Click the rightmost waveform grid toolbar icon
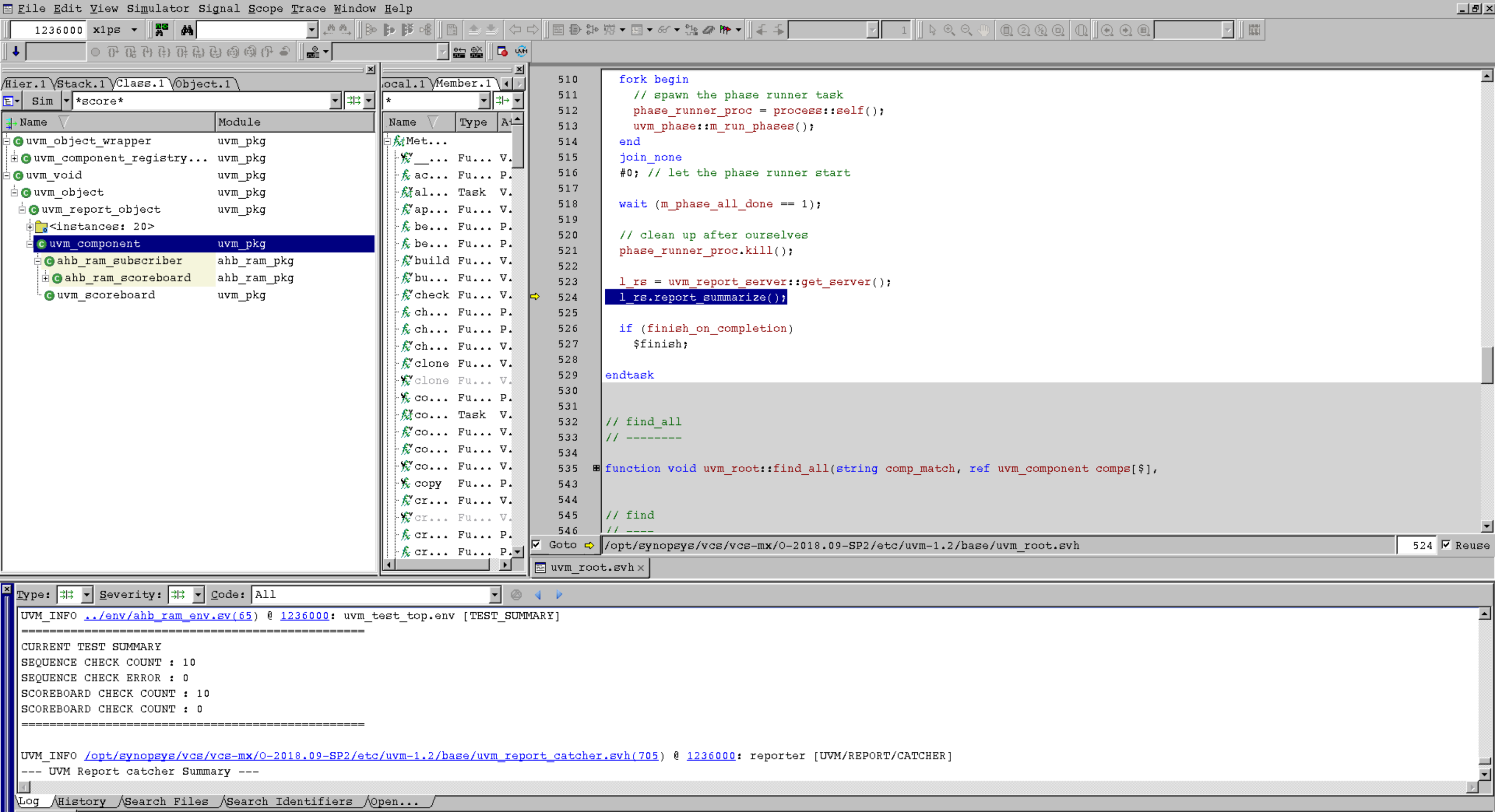 [x=1255, y=30]
